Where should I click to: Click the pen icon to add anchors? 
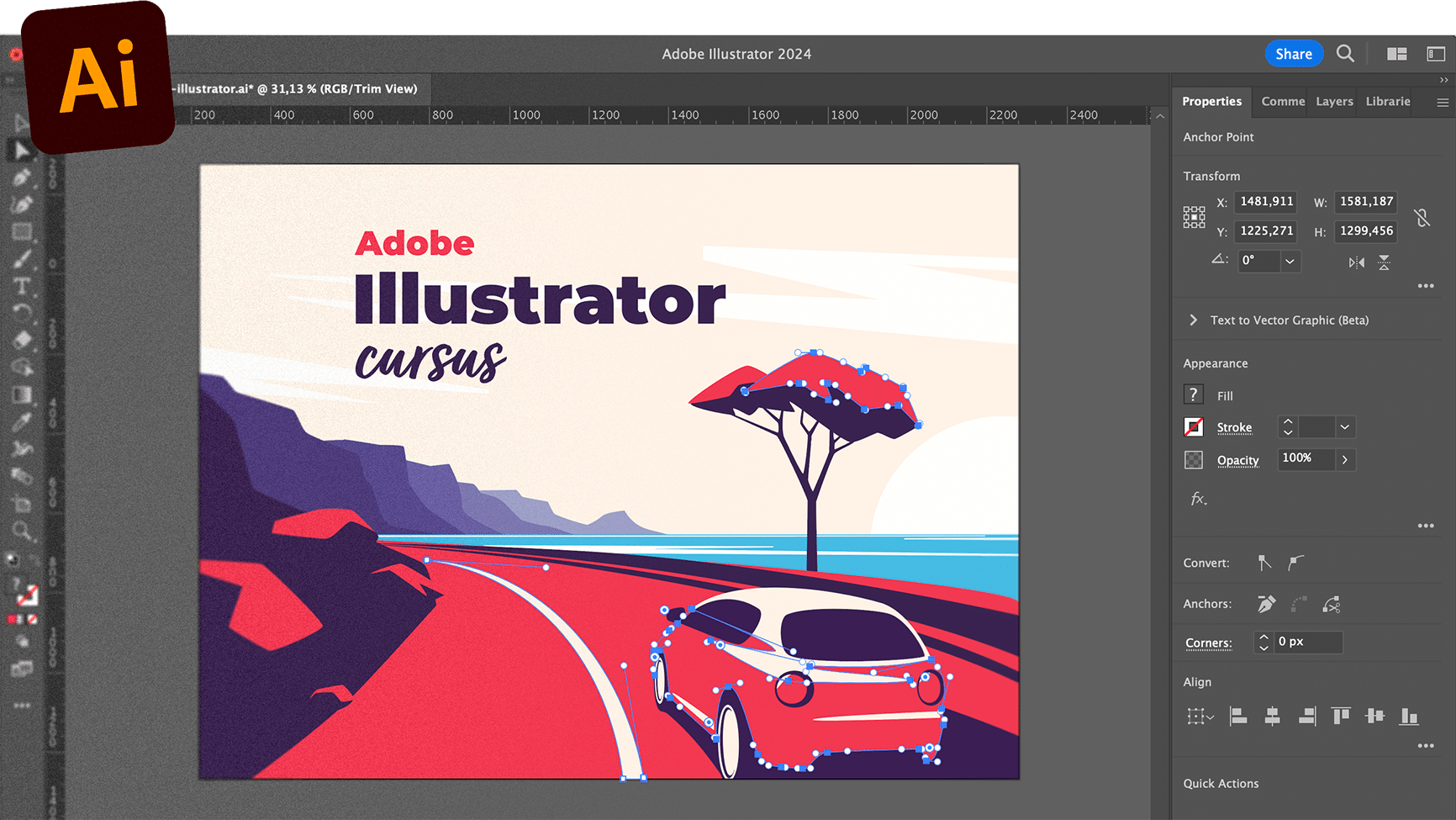click(1265, 605)
